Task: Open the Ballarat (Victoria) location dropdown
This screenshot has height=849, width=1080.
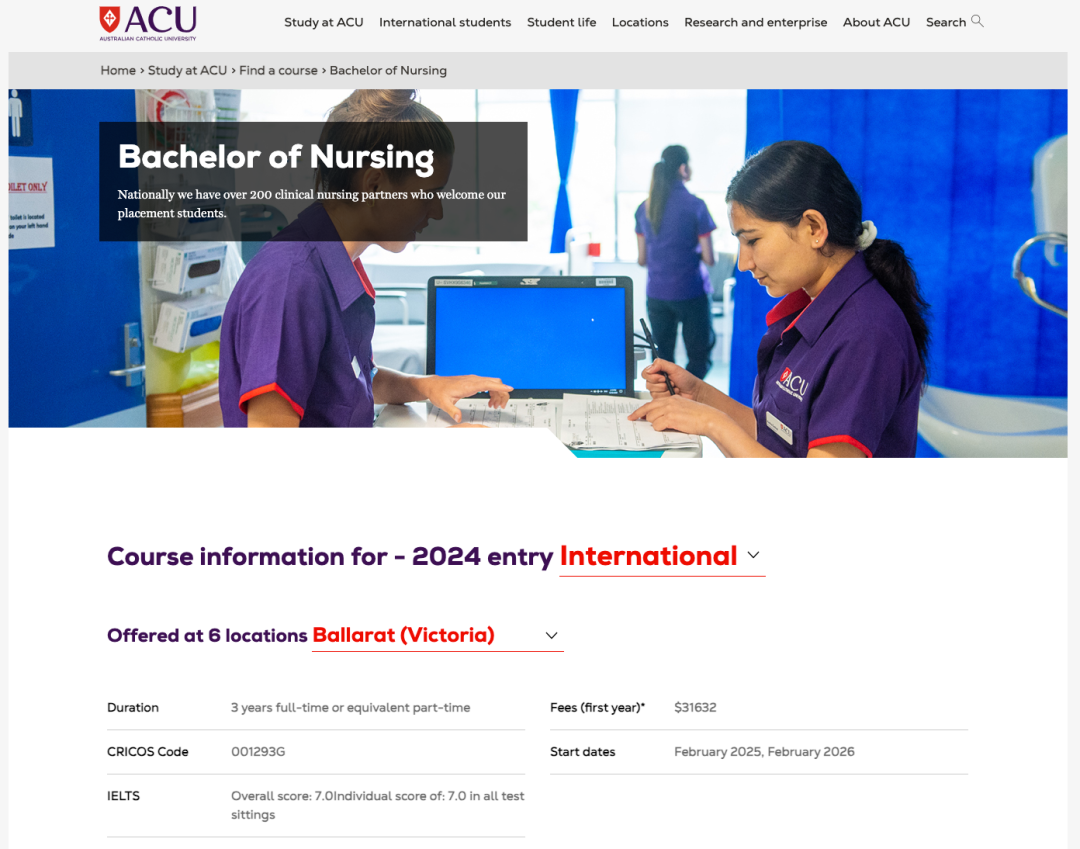Action: [x=437, y=635]
